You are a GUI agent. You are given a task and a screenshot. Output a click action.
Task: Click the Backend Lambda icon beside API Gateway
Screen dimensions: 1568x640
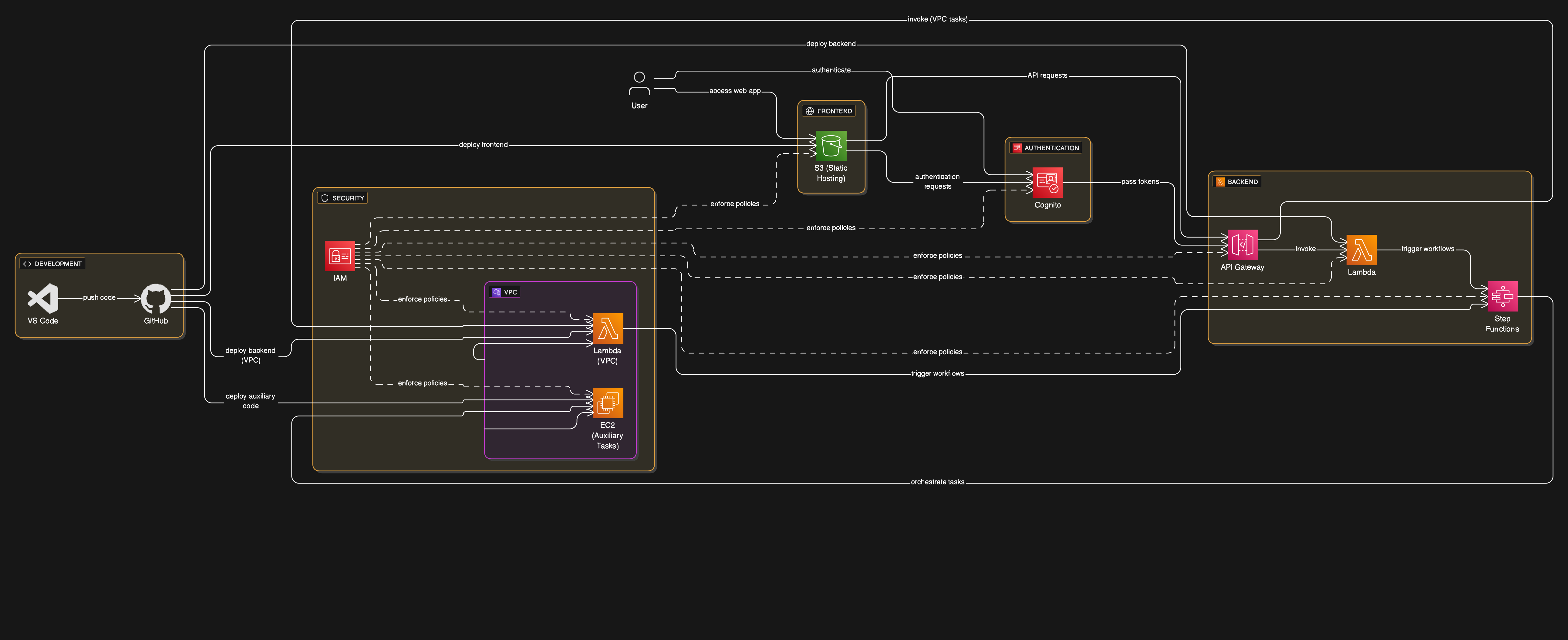pyautogui.click(x=1361, y=249)
